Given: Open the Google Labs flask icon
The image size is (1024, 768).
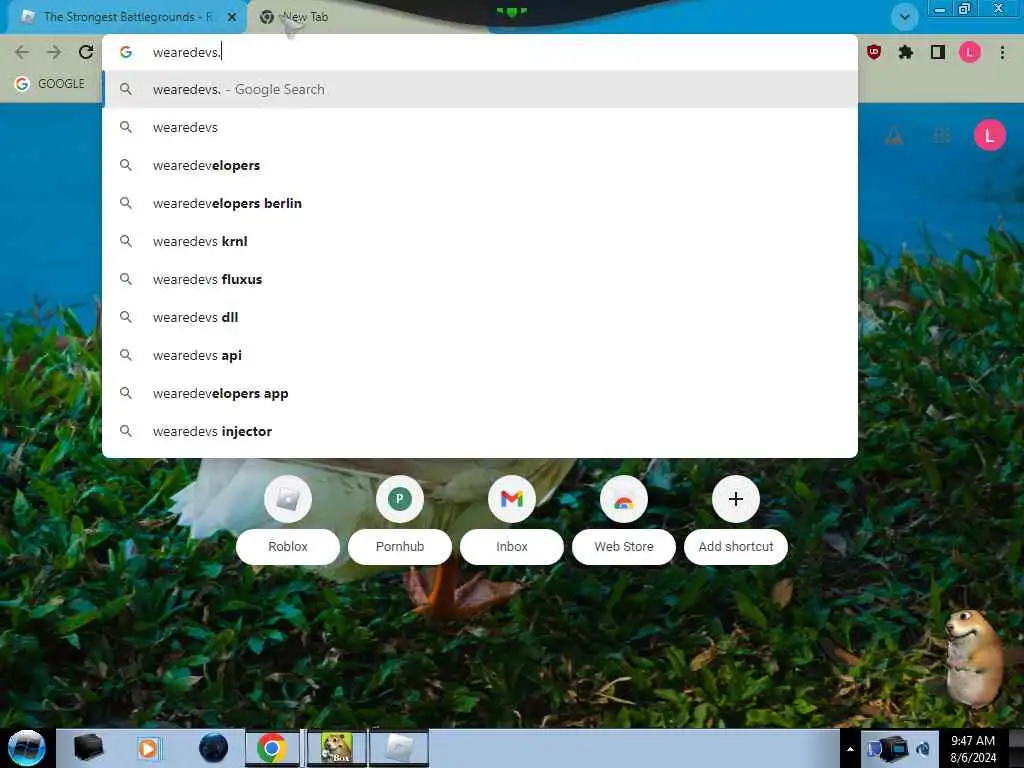Looking at the screenshot, I should pos(893,136).
